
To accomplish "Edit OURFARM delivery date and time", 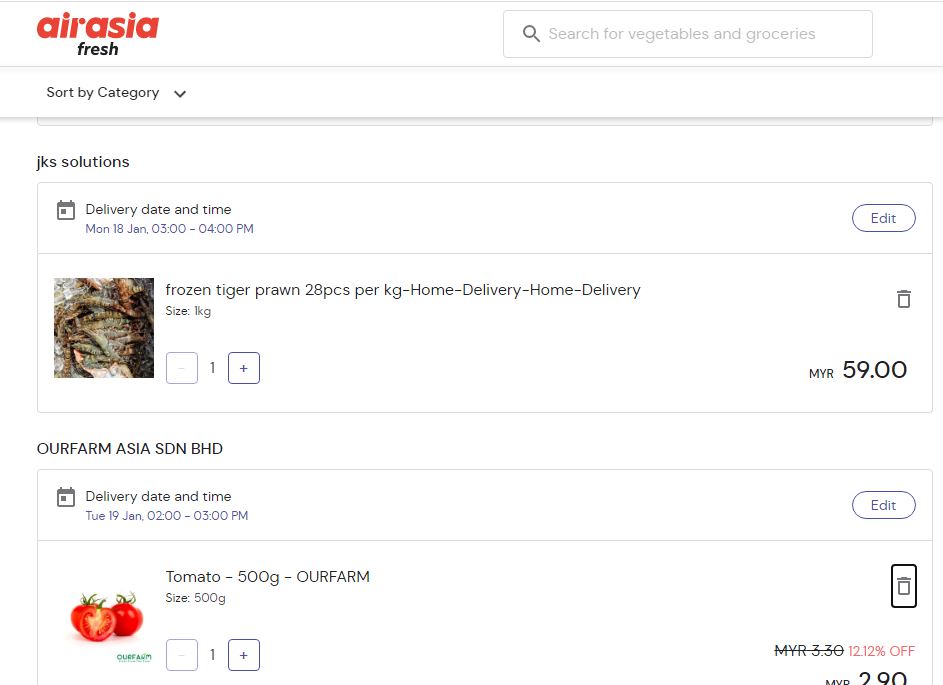I will [x=883, y=505].
